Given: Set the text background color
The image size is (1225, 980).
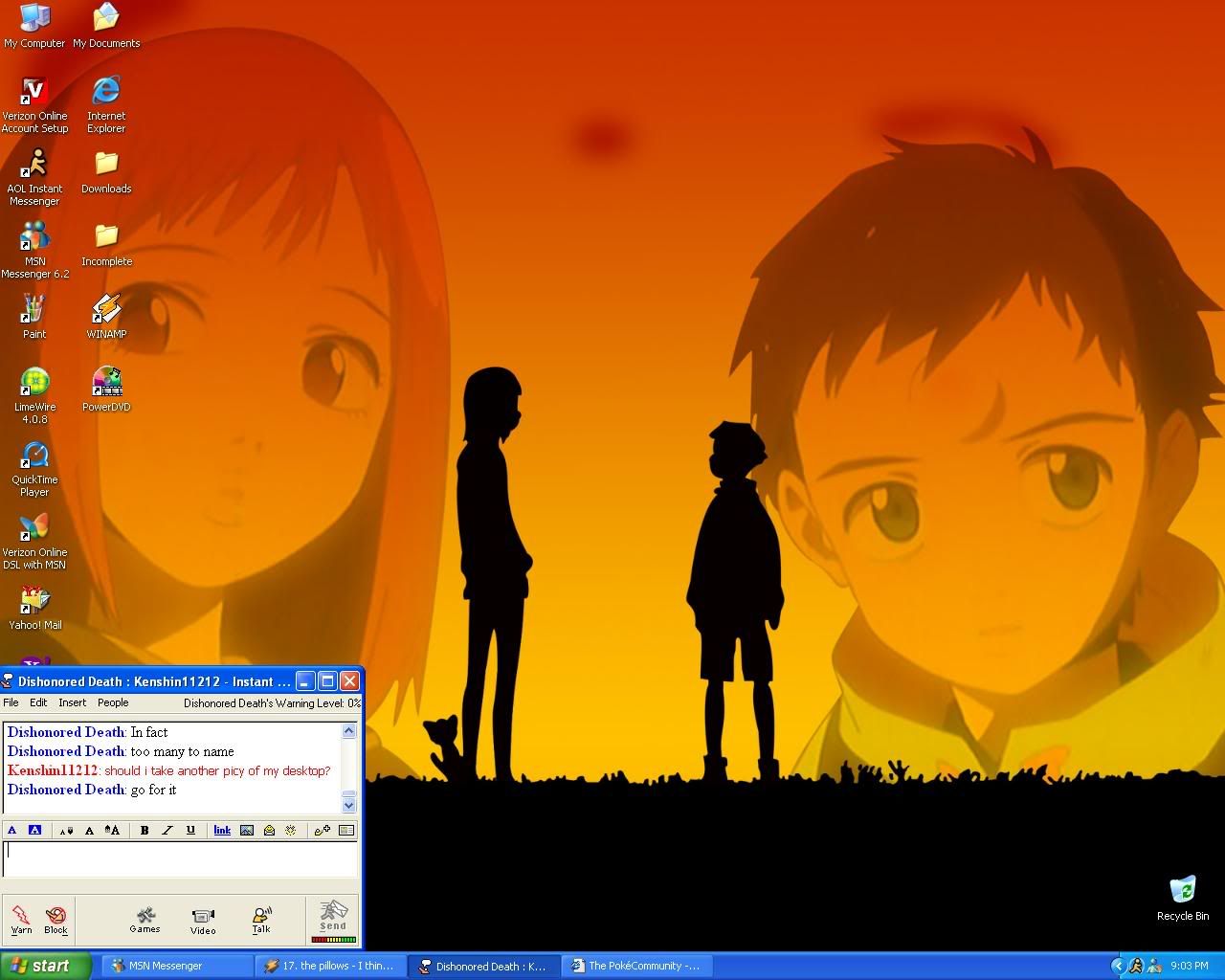Looking at the screenshot, I should click(34, 830).
